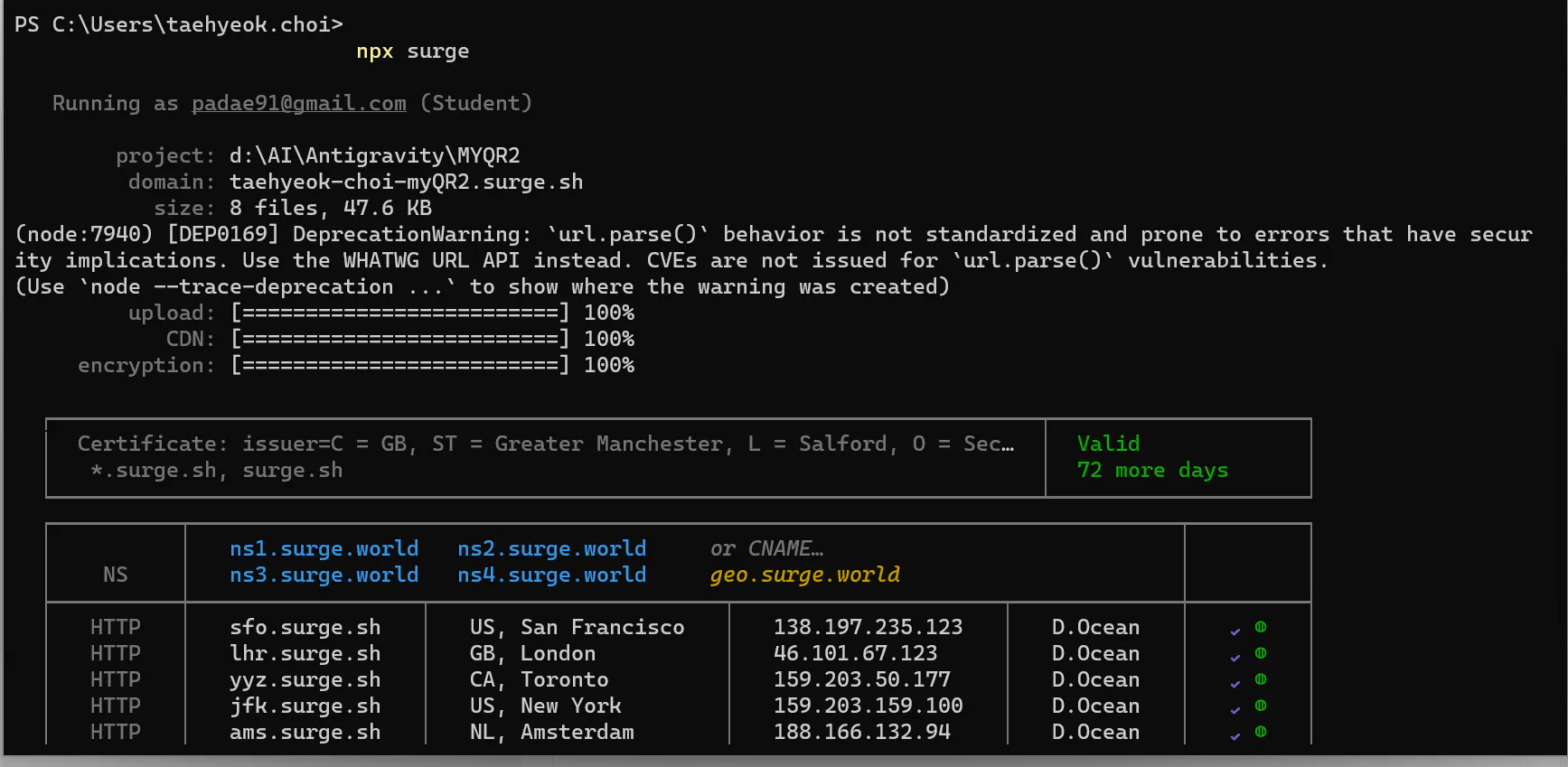Click the checkmark in the jfk.surge.sh row
Screen dimensions: 1568x767
coord(1235,710)
